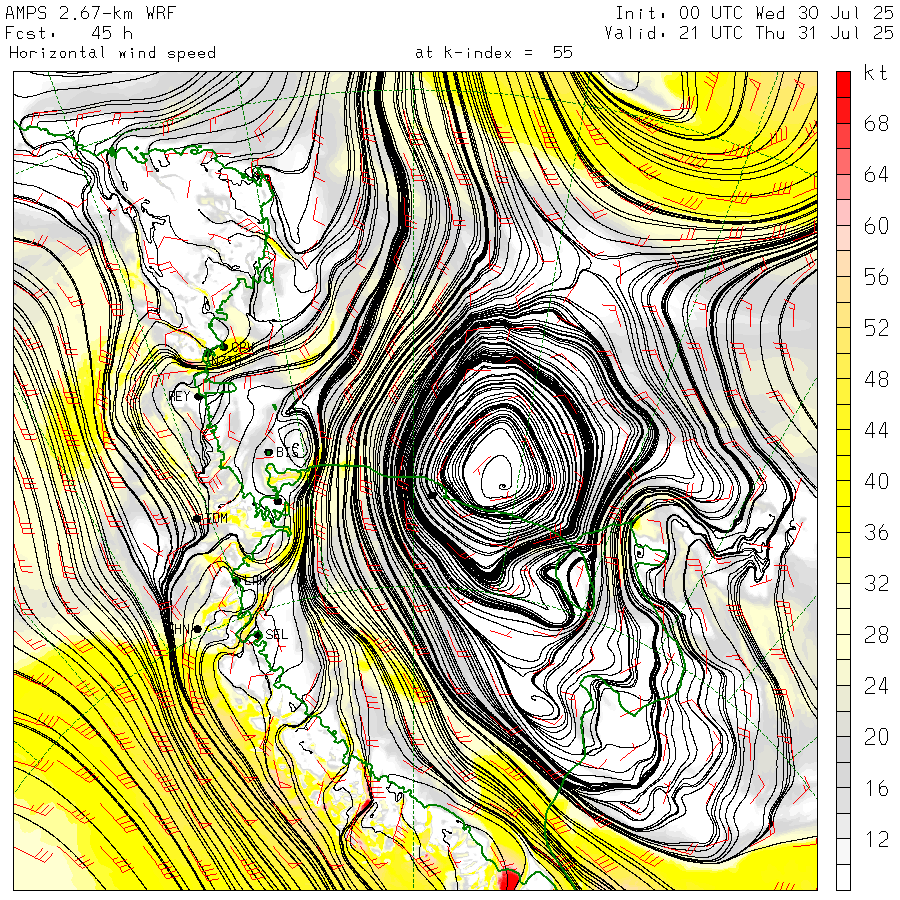Click the 60 value on the colorbar

pyautogui.click(x=876, y=226)
